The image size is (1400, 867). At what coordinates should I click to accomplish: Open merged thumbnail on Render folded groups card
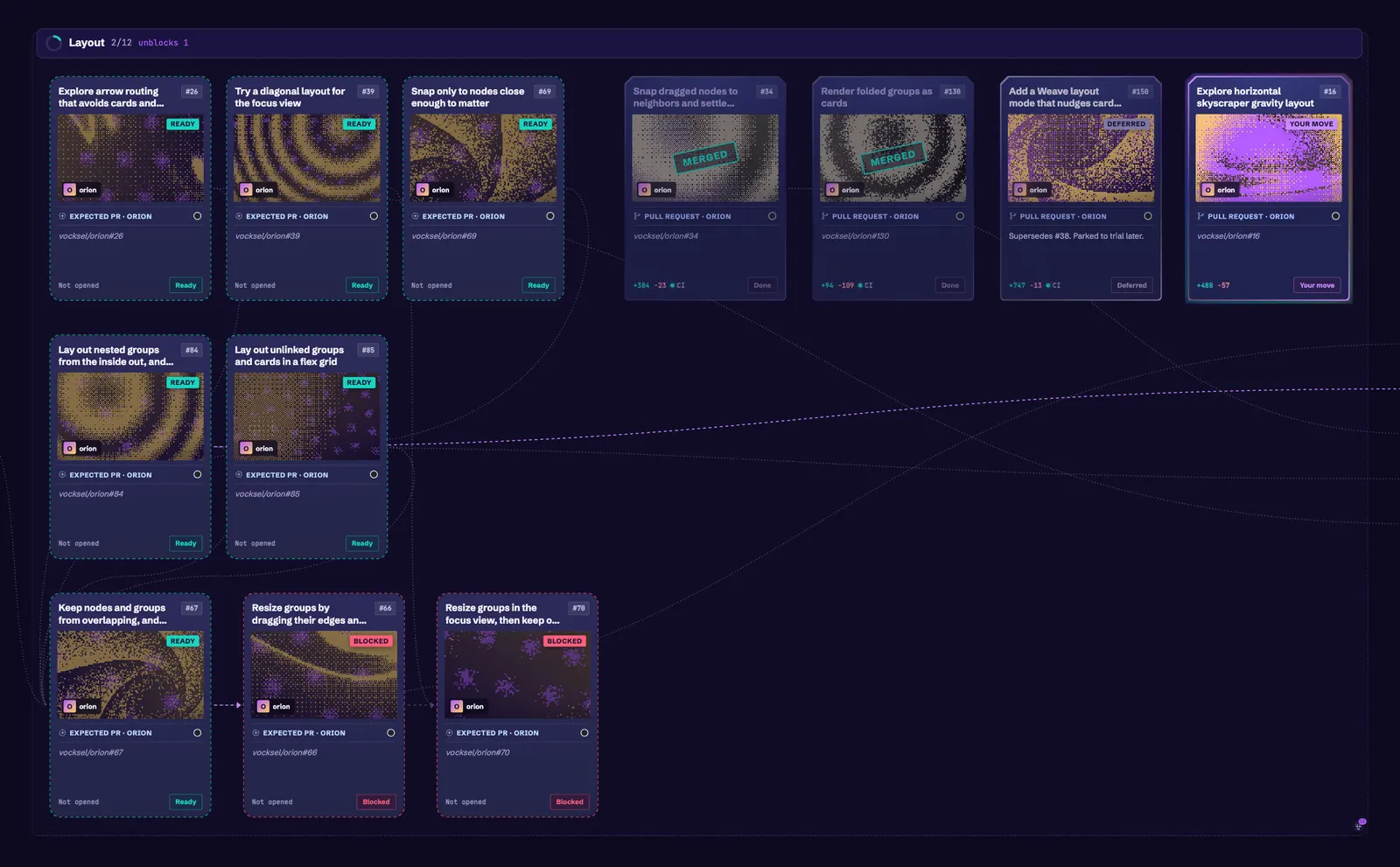[892, 158]
